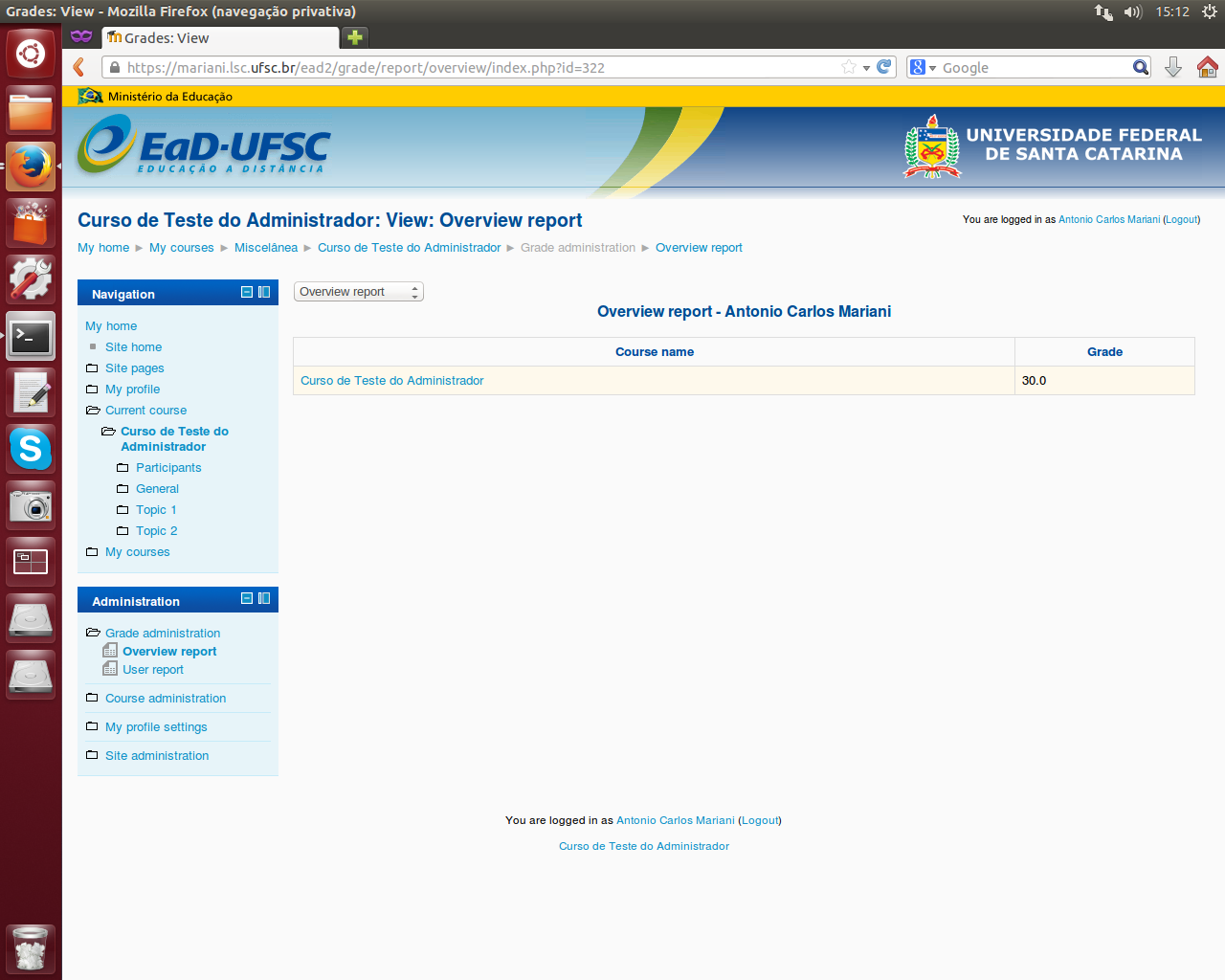Expand the My profile folder in Navigation

tap(92, 389)
